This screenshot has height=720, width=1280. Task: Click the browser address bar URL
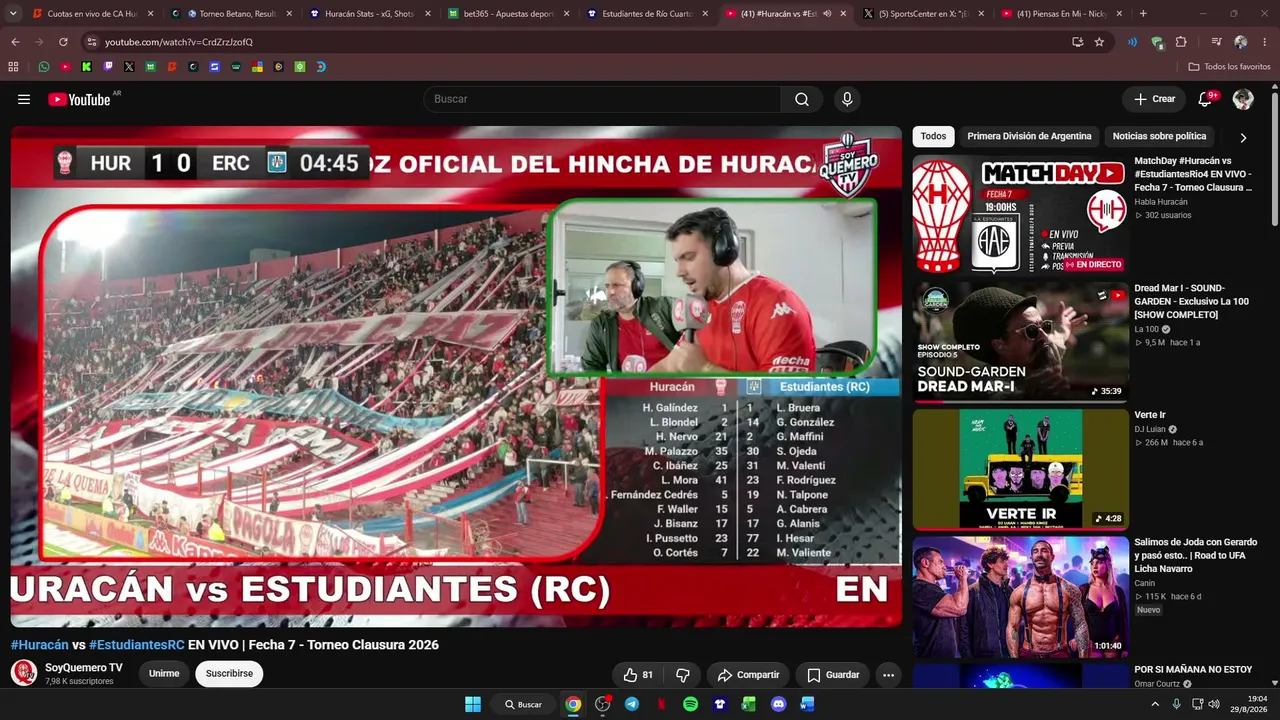[179, 42]
